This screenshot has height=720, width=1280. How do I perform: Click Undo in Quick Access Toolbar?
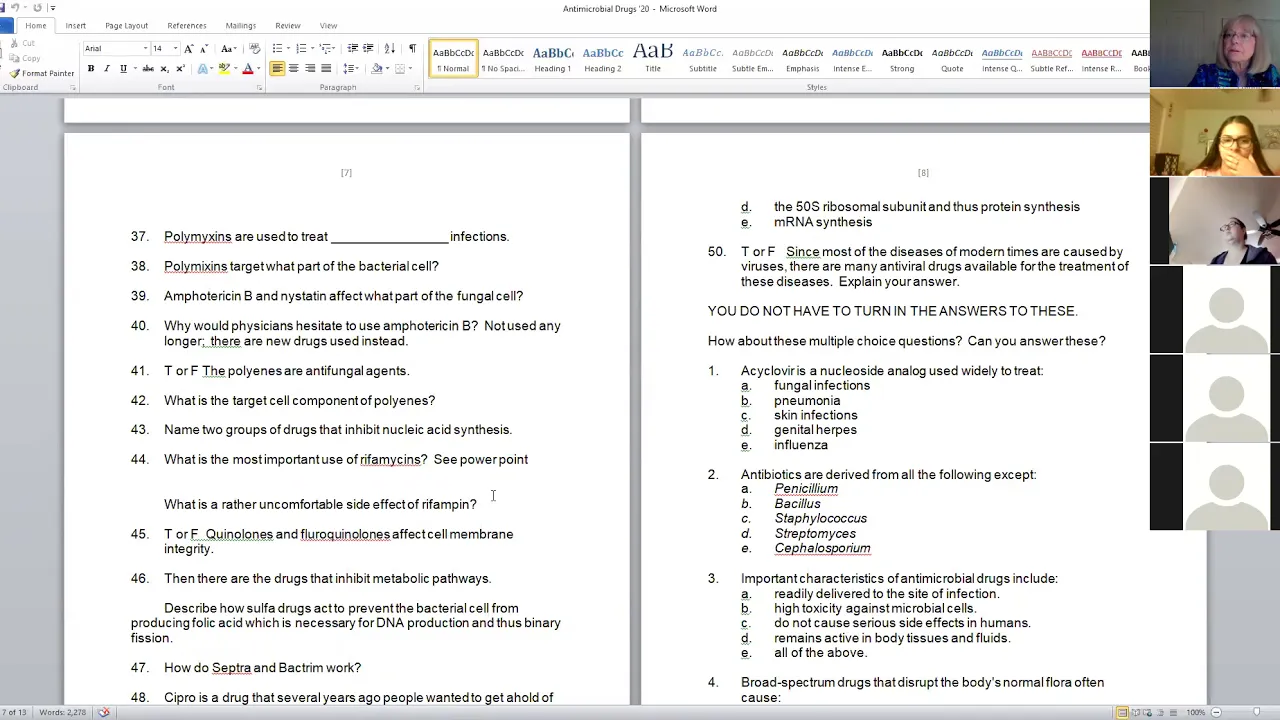15,7
